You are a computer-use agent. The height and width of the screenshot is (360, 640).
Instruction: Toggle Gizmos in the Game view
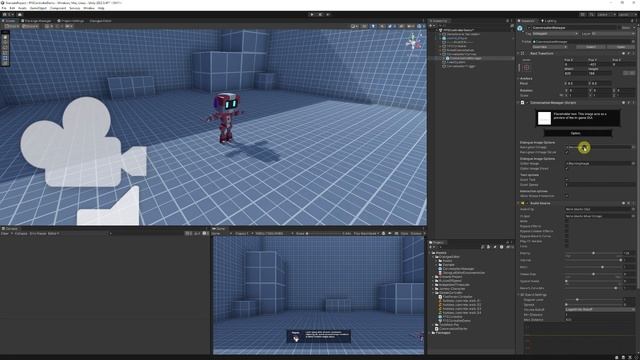416,233
